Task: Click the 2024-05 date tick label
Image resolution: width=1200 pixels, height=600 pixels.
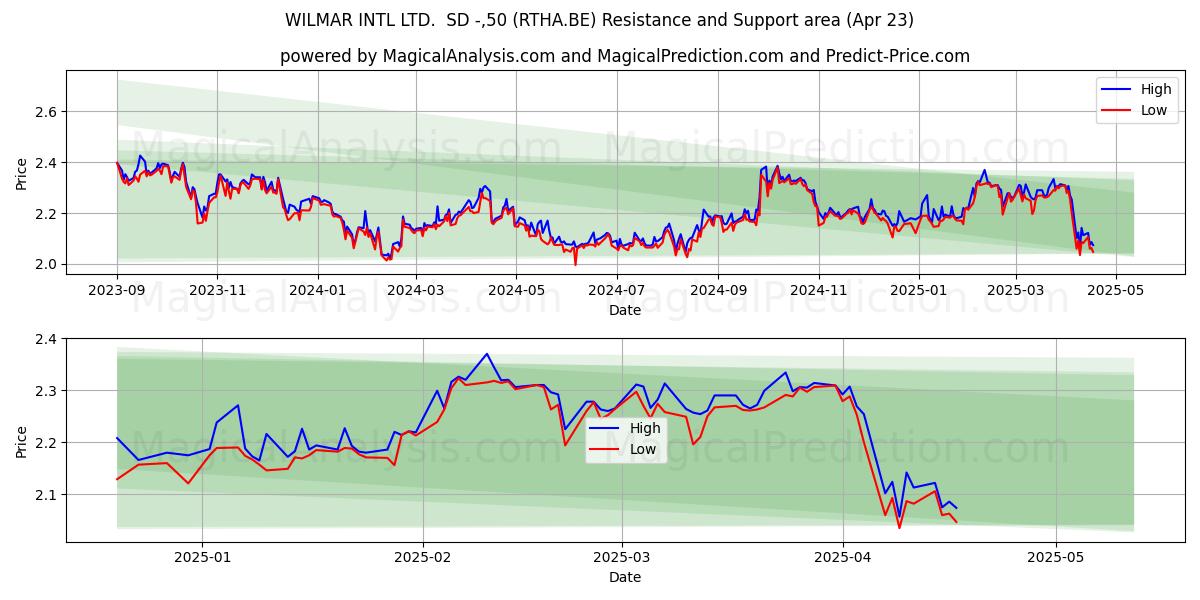Action: point(516,290)
